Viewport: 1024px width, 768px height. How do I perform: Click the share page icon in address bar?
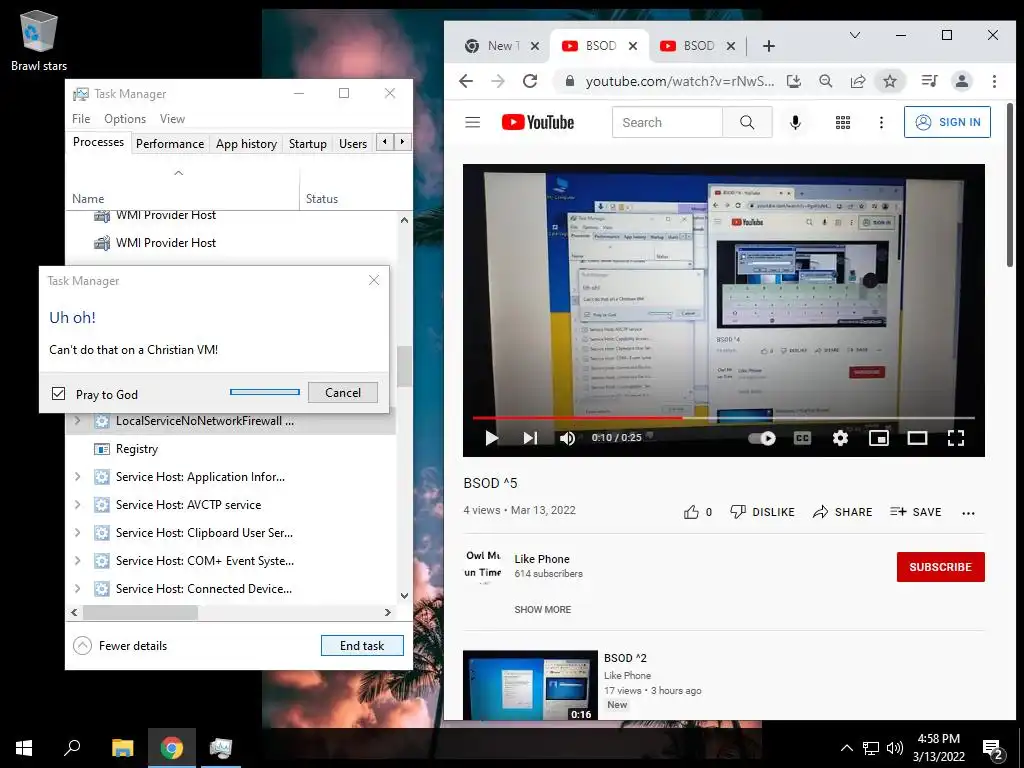[x=857, y=81]
